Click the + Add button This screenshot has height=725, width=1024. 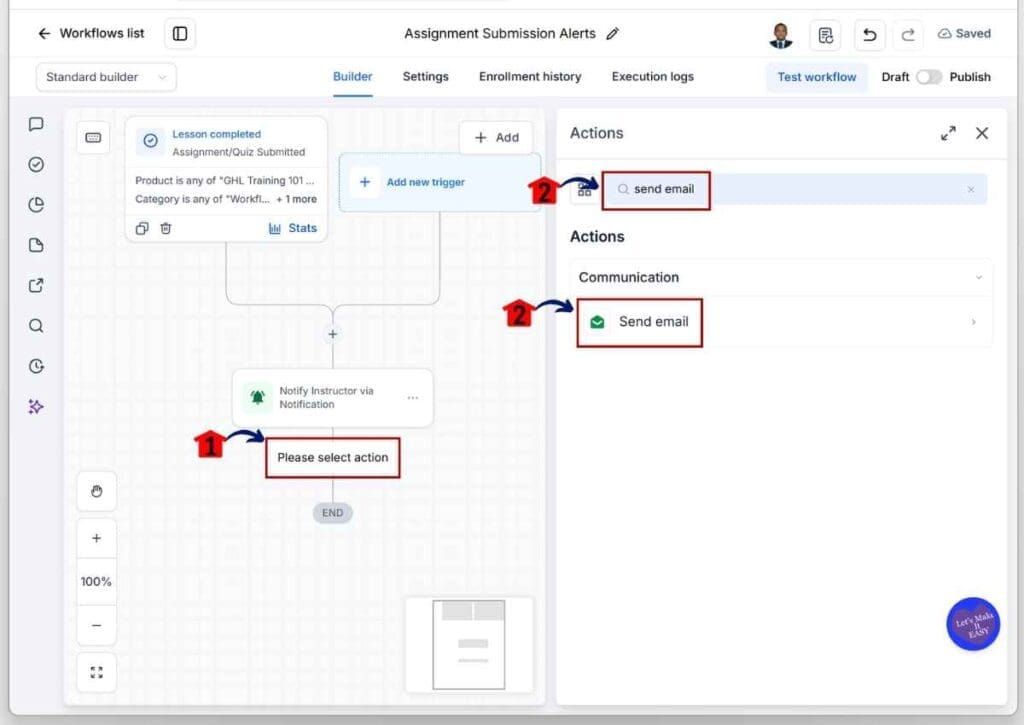[x=496, y=138]
